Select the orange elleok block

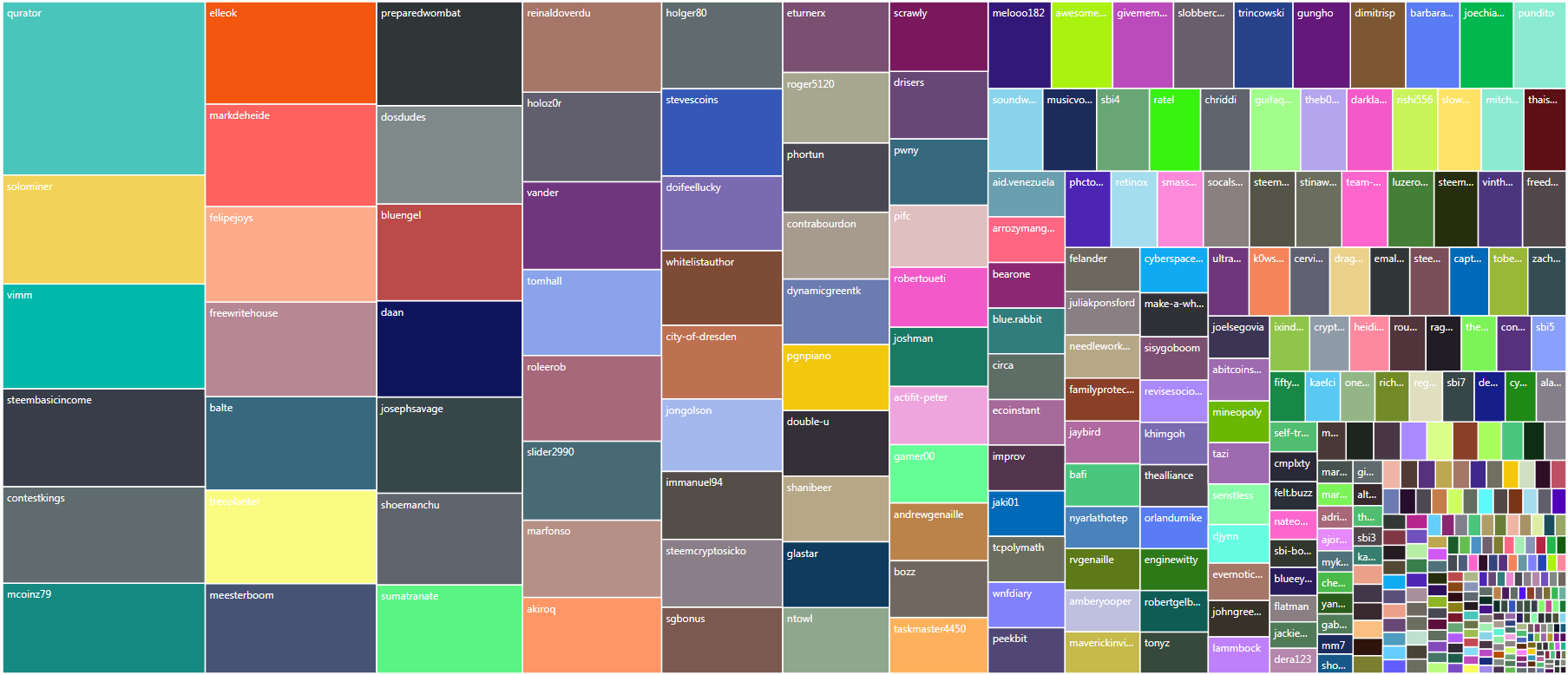(291, 53)
